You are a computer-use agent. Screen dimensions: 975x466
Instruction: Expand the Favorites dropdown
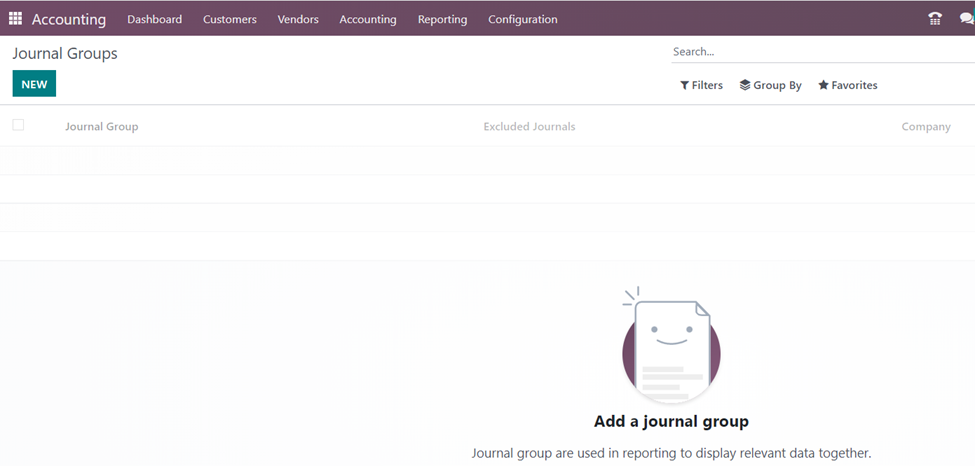point(847,86)
